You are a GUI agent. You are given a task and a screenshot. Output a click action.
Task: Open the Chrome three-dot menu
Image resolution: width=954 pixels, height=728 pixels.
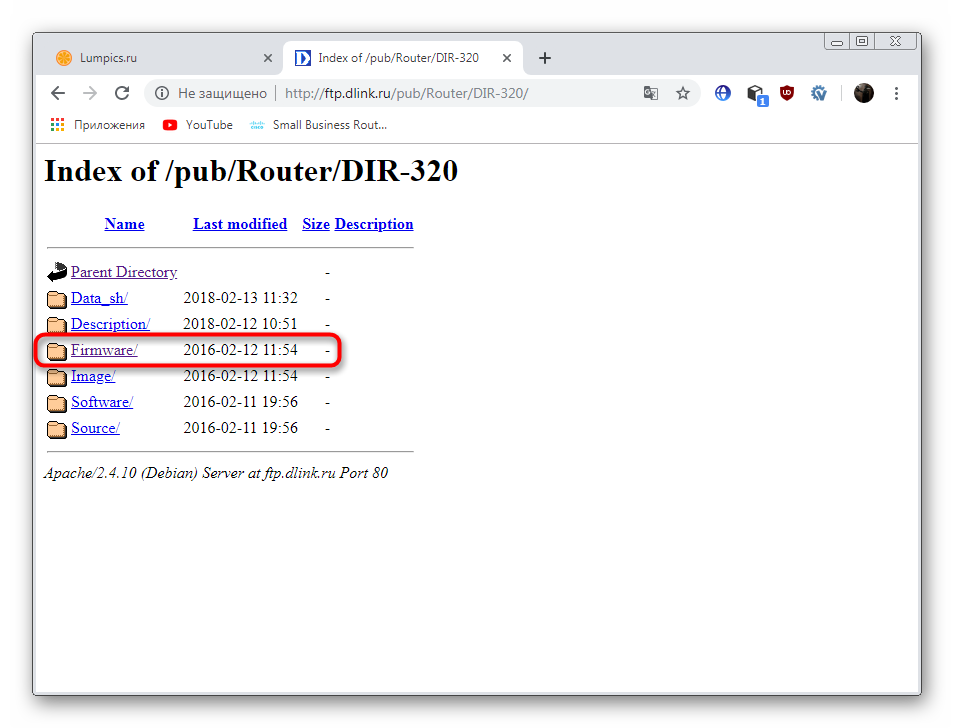(x=896, y=93)
